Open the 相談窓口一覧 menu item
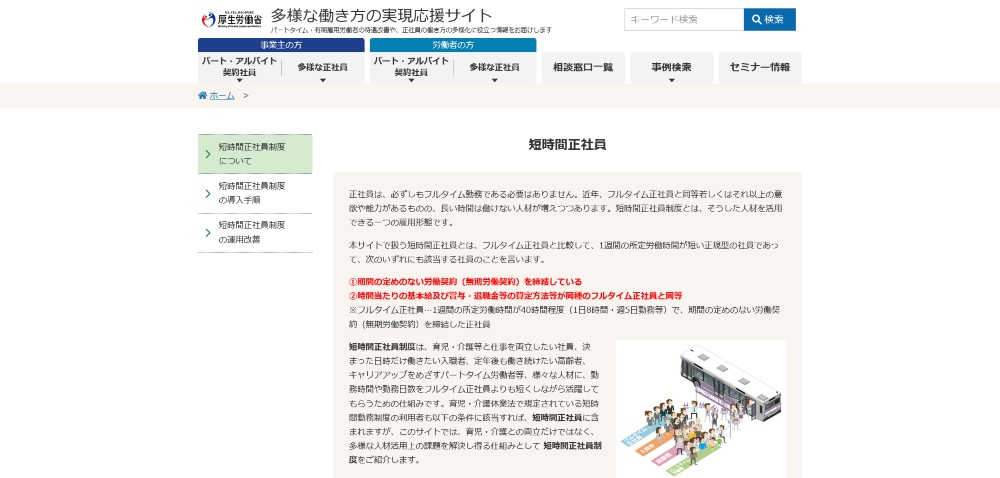Image resolution: width=1000 pixels, height=478 pixels. 583,68
